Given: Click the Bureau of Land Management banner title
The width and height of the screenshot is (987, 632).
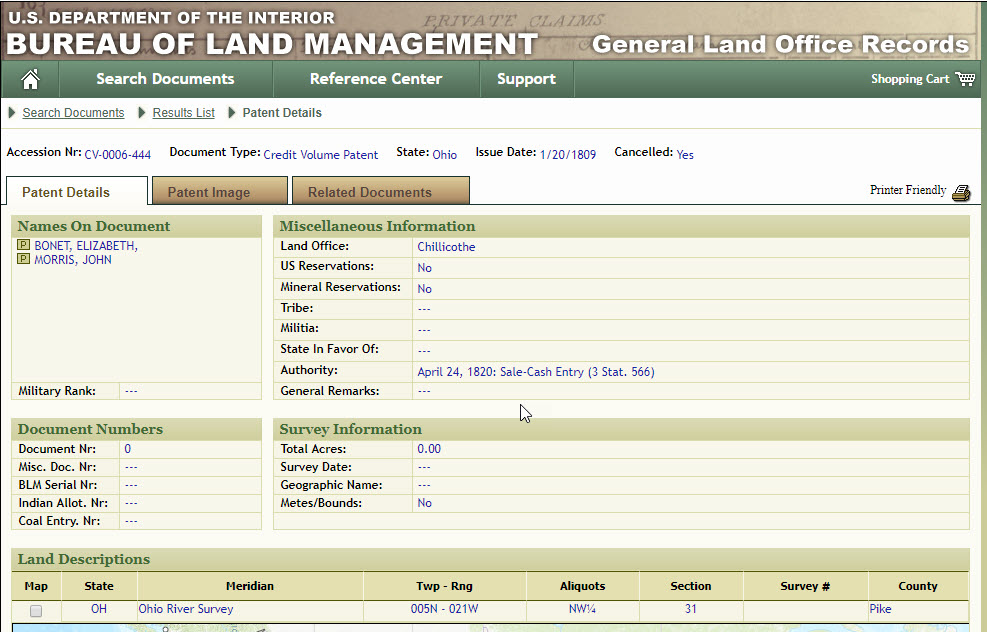Looking at the screenshot, I should click(x=272, y=44).
